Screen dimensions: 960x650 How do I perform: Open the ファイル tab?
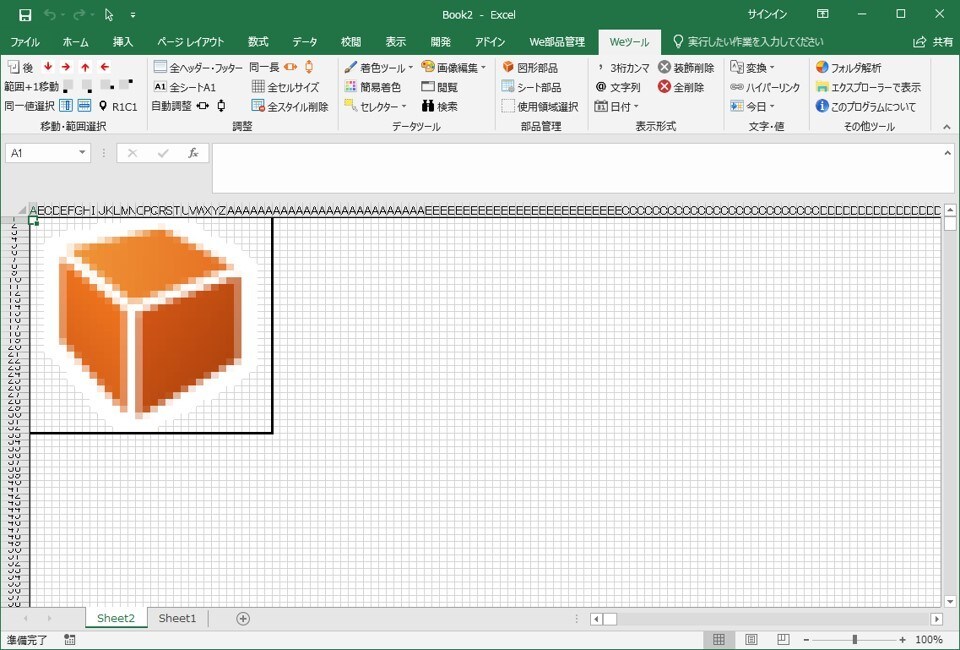[x=24, y=42]
